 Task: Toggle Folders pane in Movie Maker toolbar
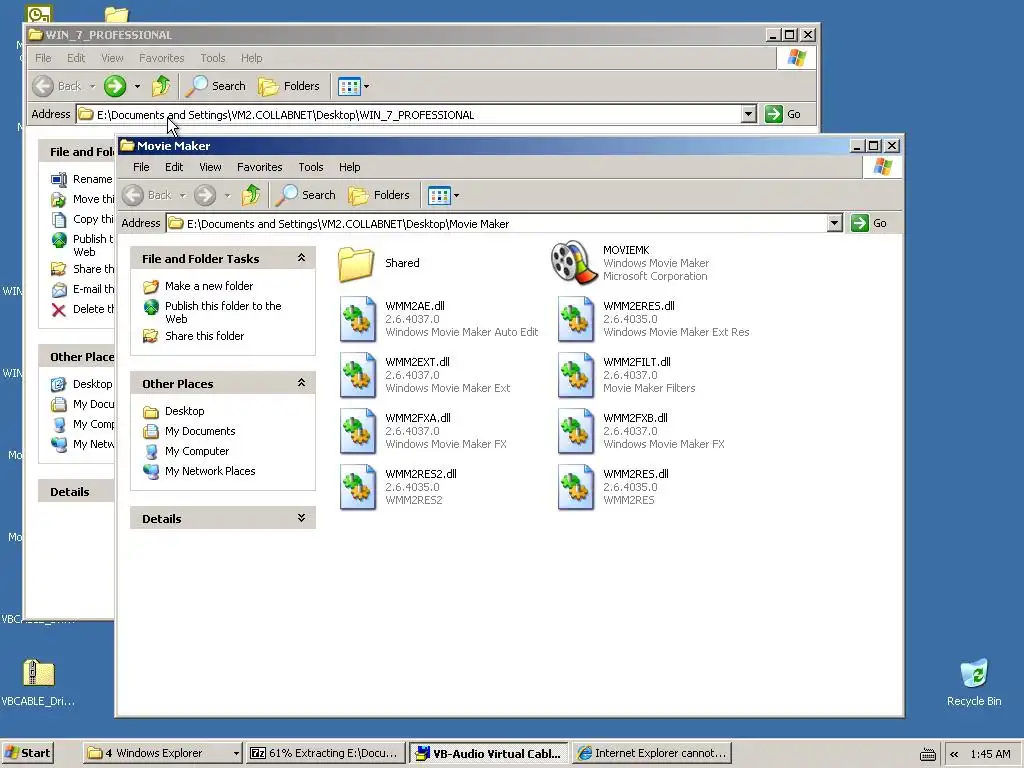(379, 195)
